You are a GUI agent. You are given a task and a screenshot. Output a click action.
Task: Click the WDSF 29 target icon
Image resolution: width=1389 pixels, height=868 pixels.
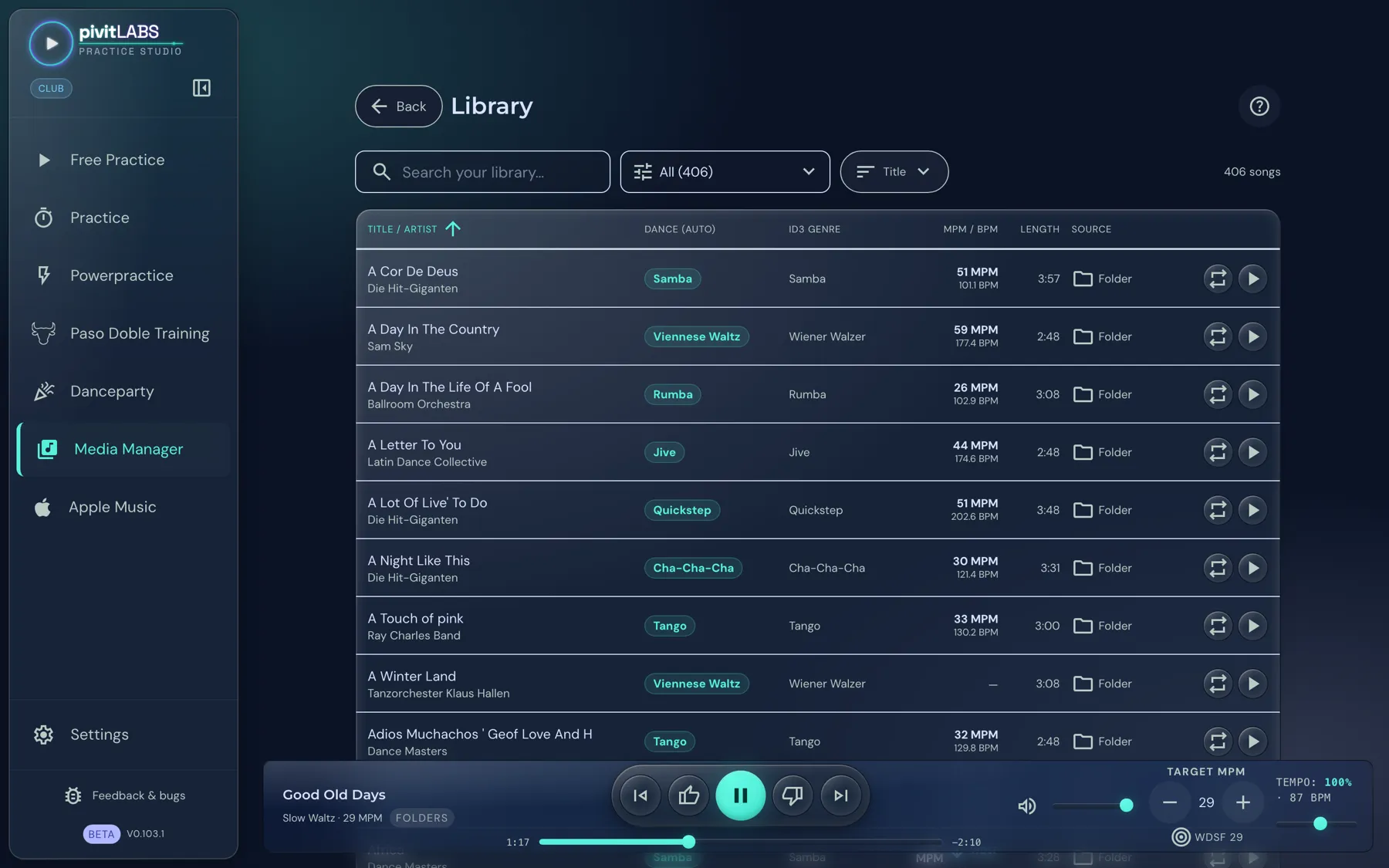click(1181, 836)
